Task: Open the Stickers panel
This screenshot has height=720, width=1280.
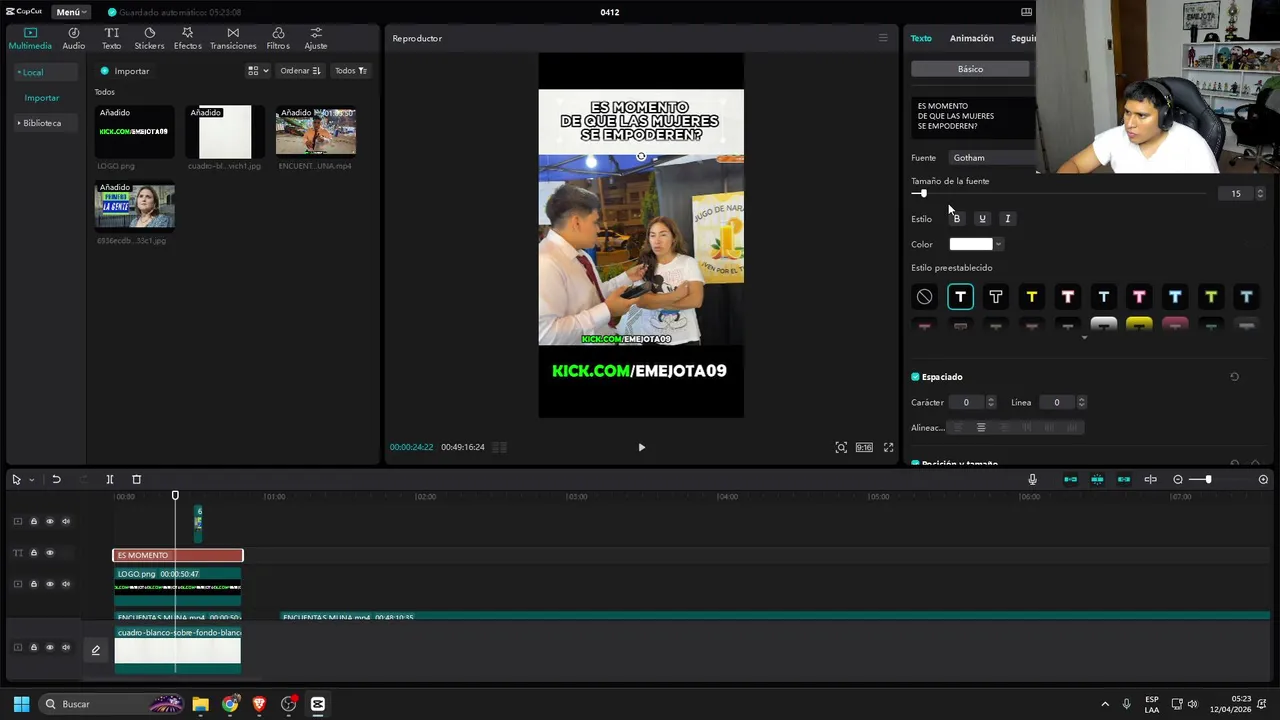Action: coord(149,38)
